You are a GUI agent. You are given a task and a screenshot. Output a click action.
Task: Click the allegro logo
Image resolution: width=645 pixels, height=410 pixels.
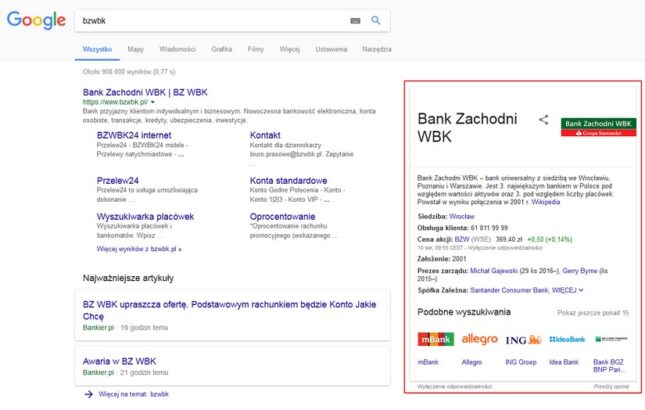coord(480,339)
